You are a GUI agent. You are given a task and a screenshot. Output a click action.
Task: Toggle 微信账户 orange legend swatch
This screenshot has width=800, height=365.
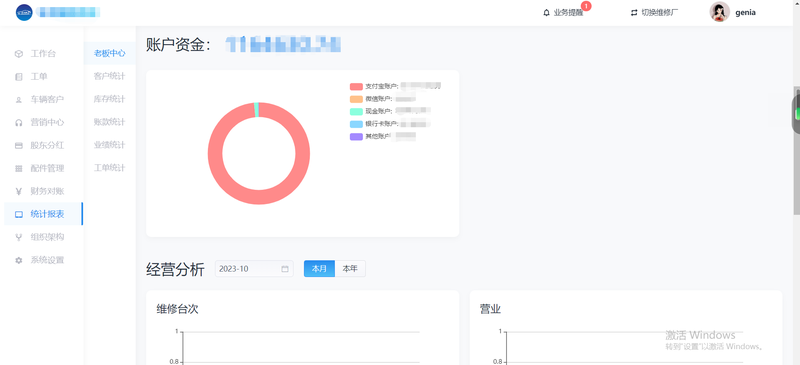point(356,99)
